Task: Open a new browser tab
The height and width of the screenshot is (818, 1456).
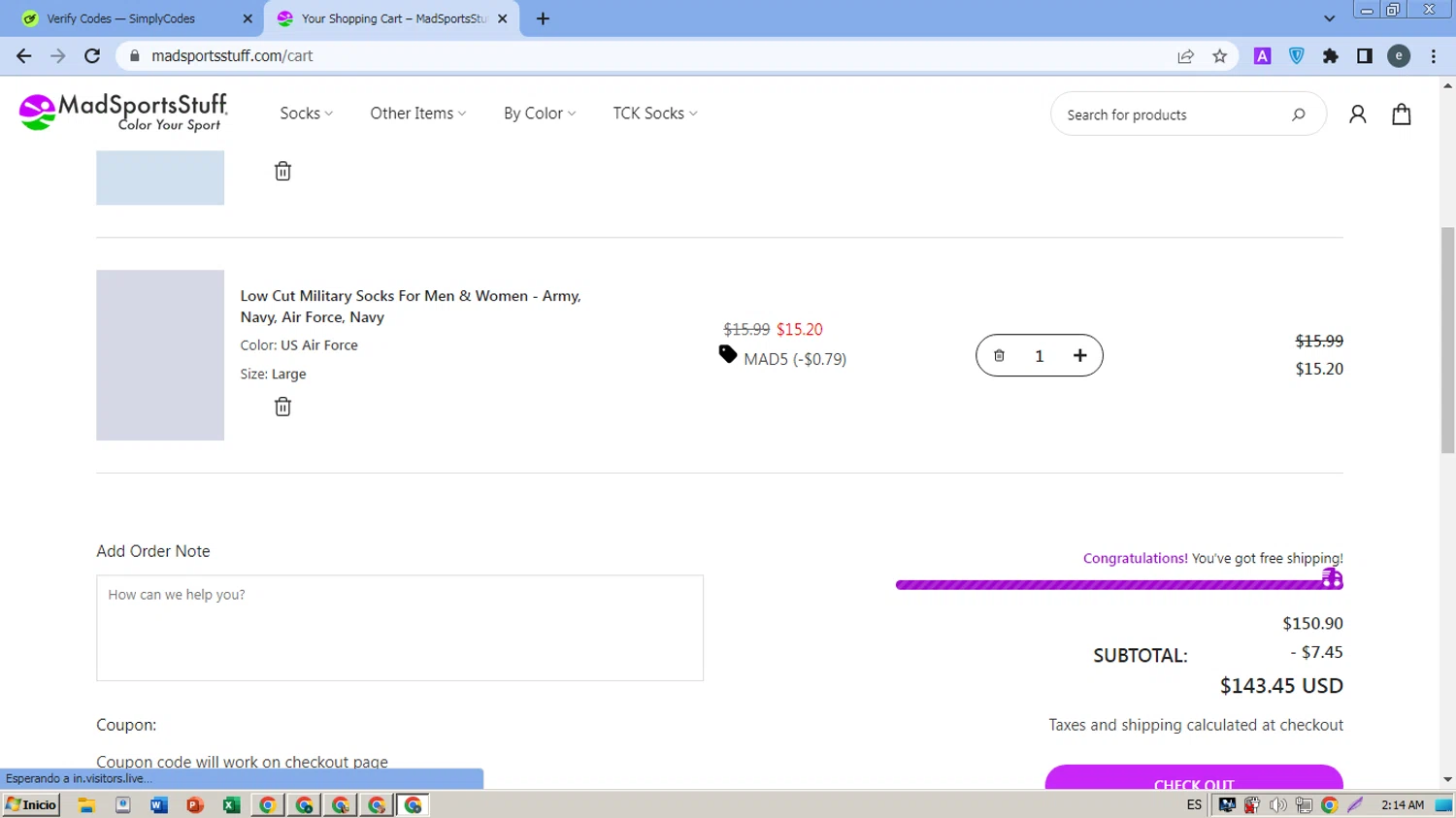Action: click(543, 18)
